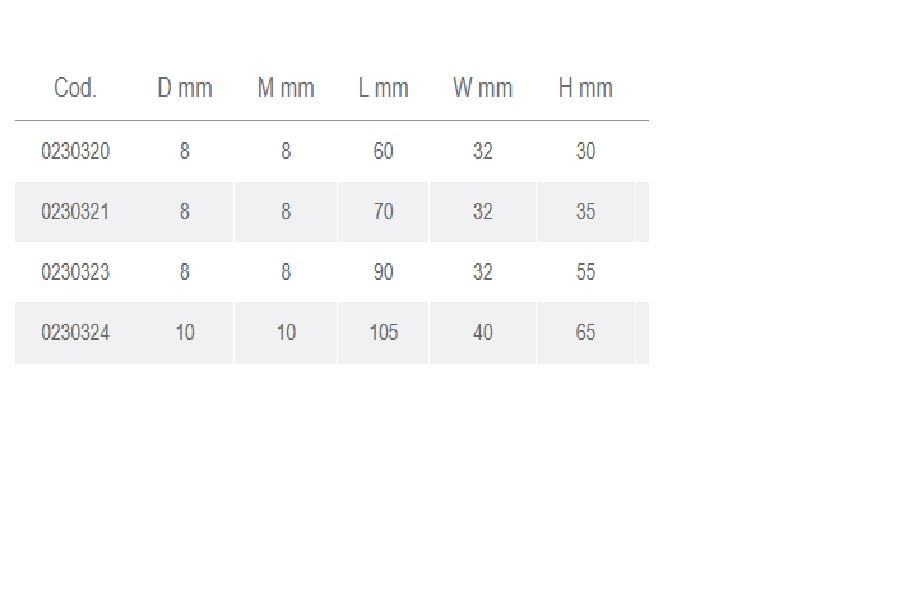Click the H mm value 55

click(x=585, y=272)
